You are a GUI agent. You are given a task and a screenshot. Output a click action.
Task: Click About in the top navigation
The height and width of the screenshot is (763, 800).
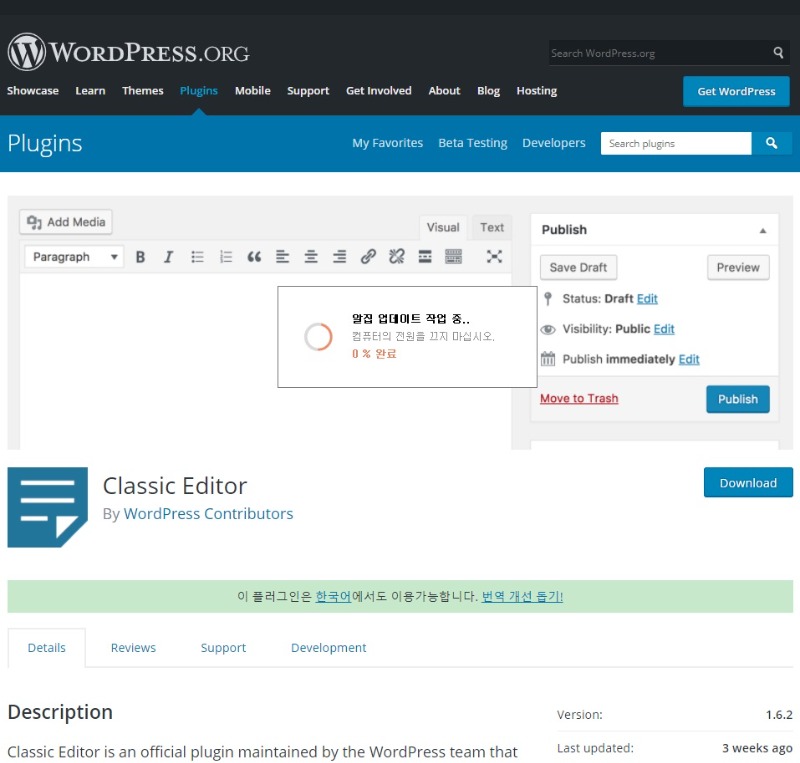pos(444,91)
